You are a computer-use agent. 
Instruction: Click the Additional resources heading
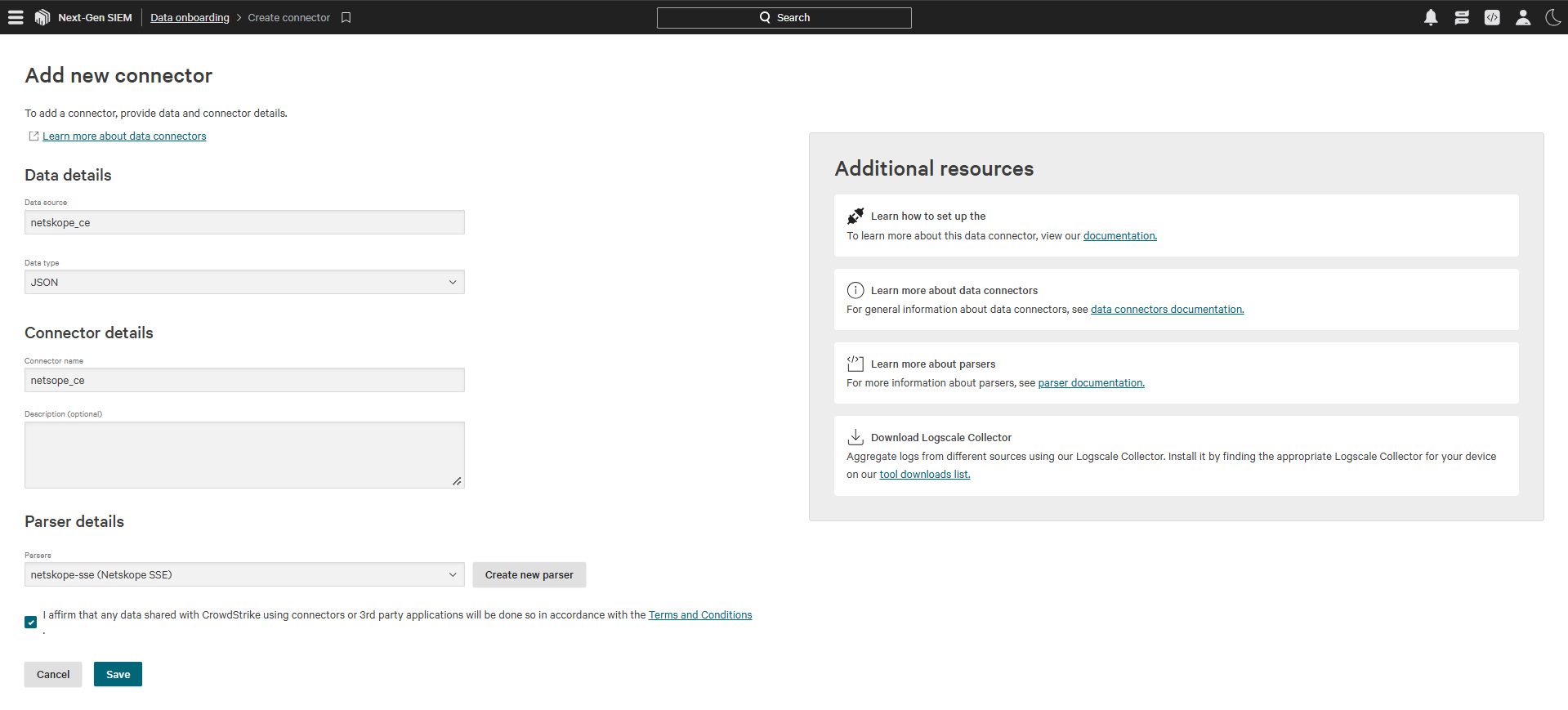point(934,168)
